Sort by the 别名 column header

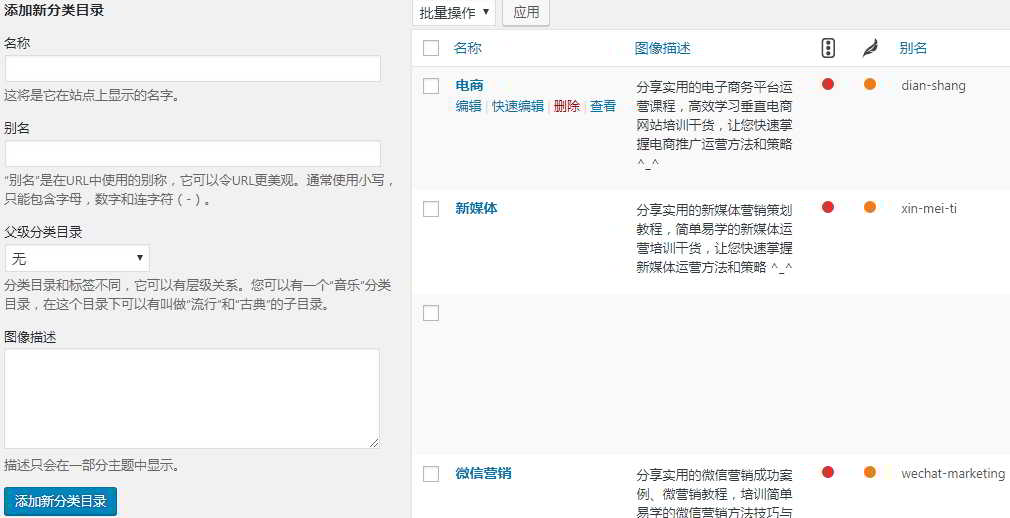tap(913, 48)
